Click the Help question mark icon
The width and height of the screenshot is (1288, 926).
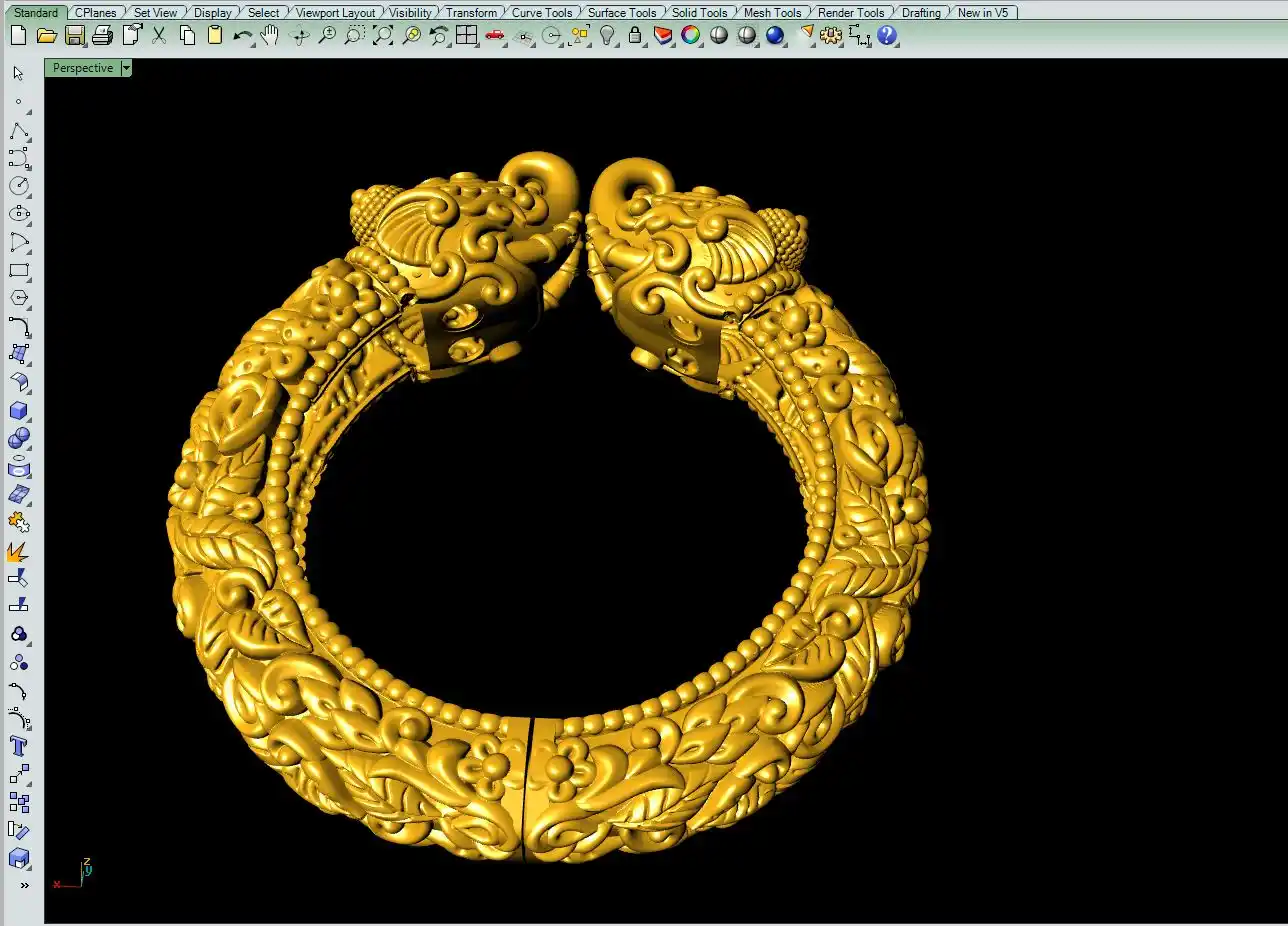(x=887, y=36)
